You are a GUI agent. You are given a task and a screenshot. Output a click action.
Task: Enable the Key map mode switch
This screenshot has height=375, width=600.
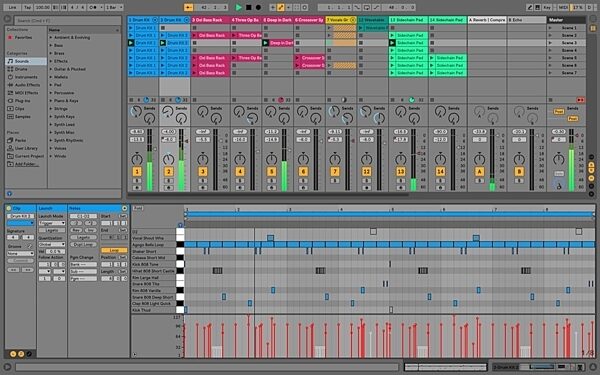(x=547, y=7)
